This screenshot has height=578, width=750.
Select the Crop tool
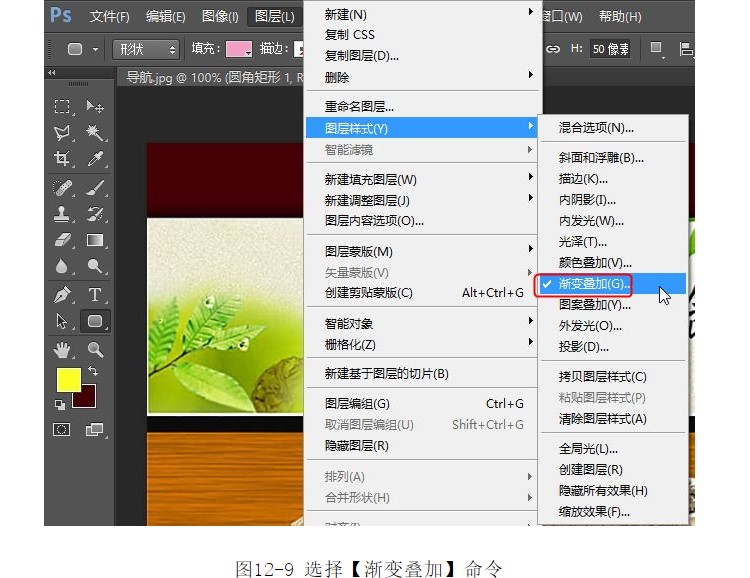click(x=62, y=159)
